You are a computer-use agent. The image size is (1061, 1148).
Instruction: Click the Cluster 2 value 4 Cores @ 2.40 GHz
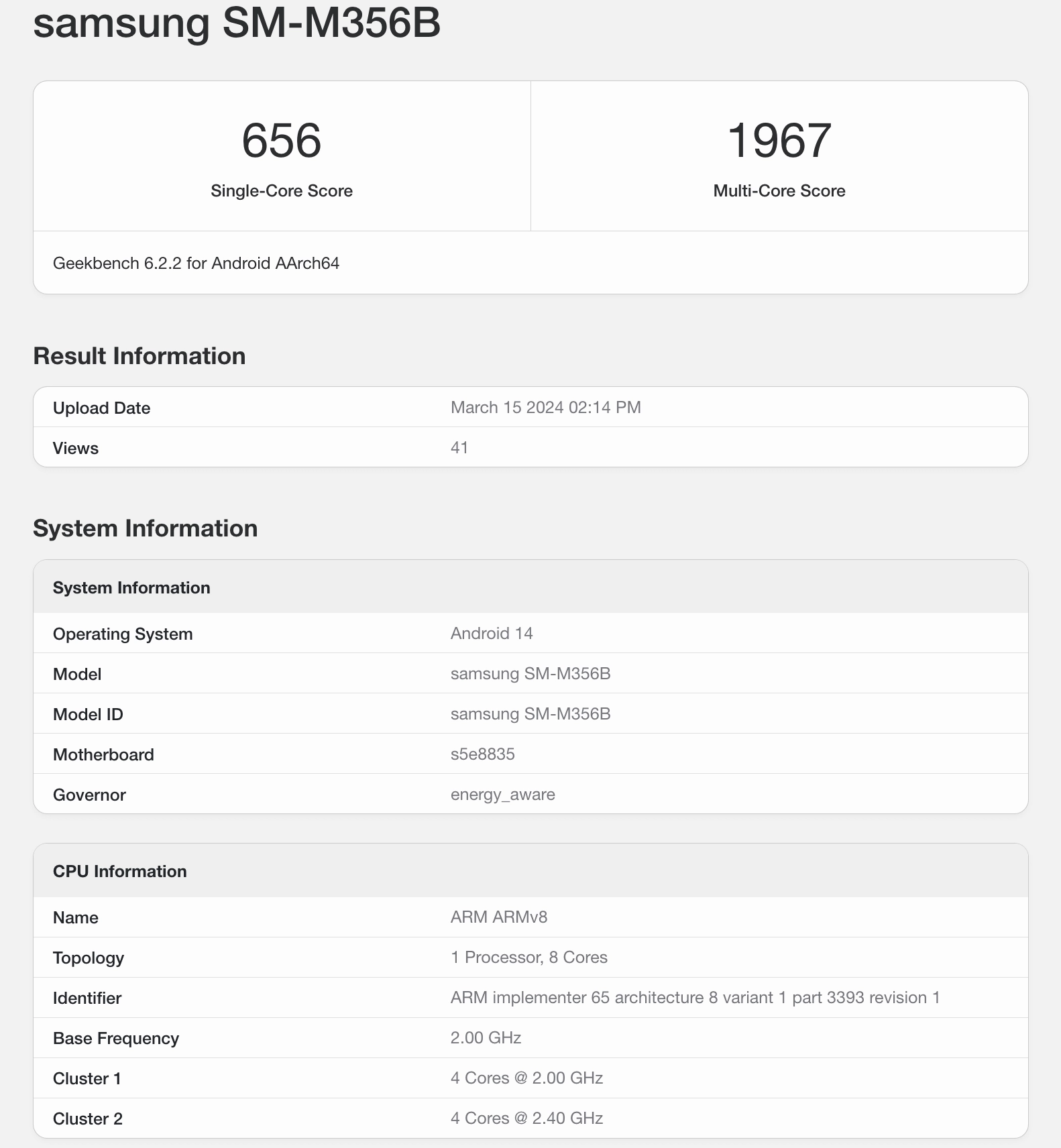pos(526,1118)
